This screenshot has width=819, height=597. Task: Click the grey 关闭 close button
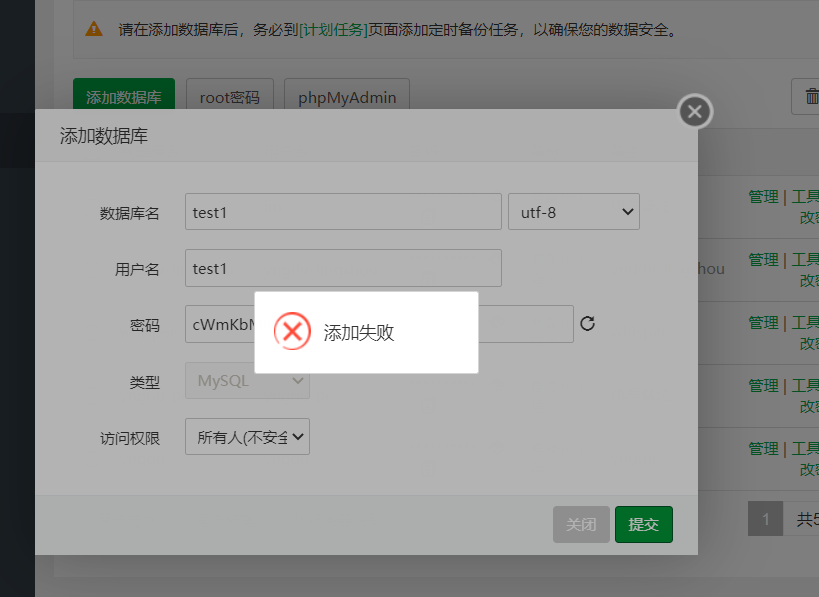[581, 524]
